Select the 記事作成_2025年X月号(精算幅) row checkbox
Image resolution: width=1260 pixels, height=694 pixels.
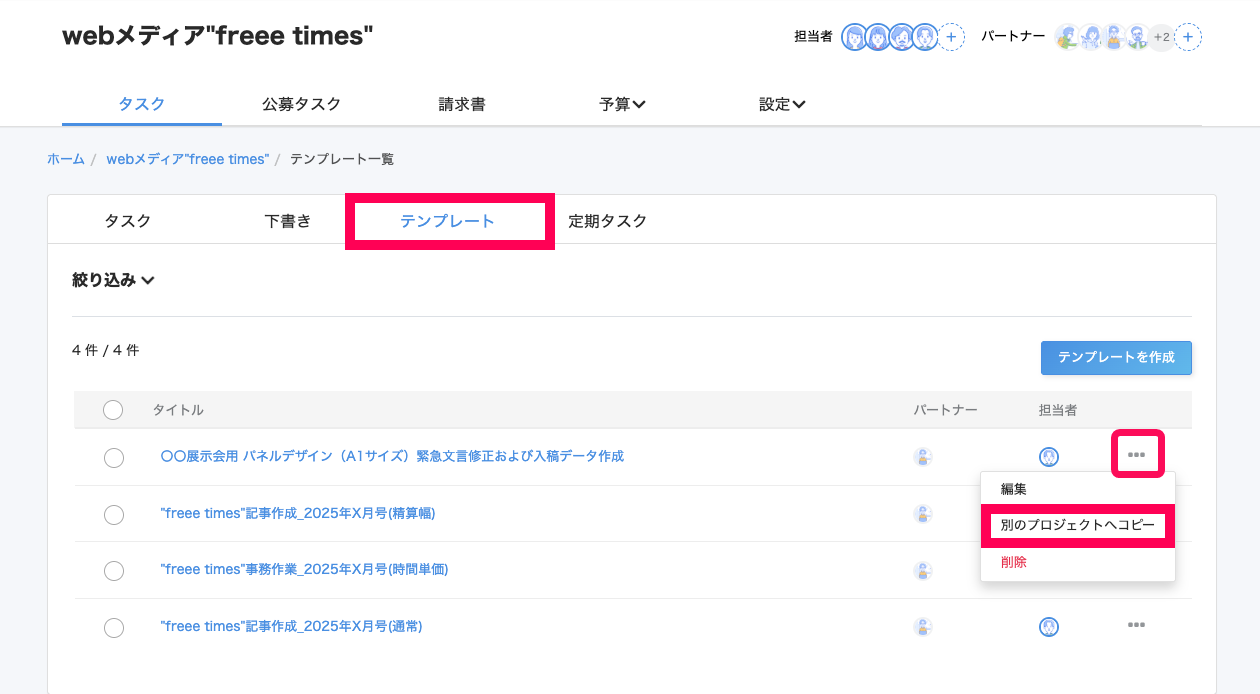click(x=114, y=514)
